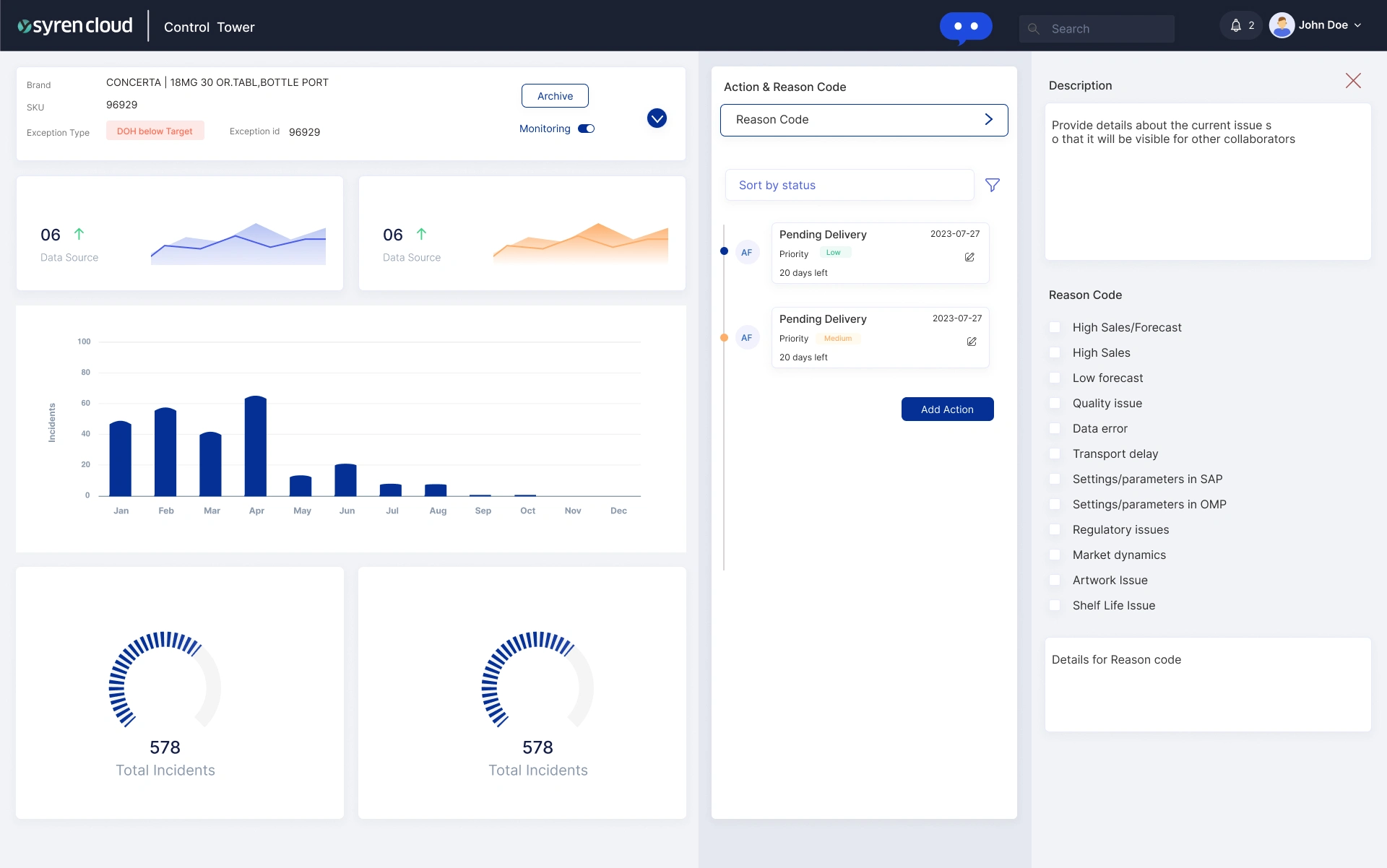Image resolution: width=1387 pixels, height=868 pixels.
Task: Click the Details for Reason code field
Action: tap(1208, 685)
